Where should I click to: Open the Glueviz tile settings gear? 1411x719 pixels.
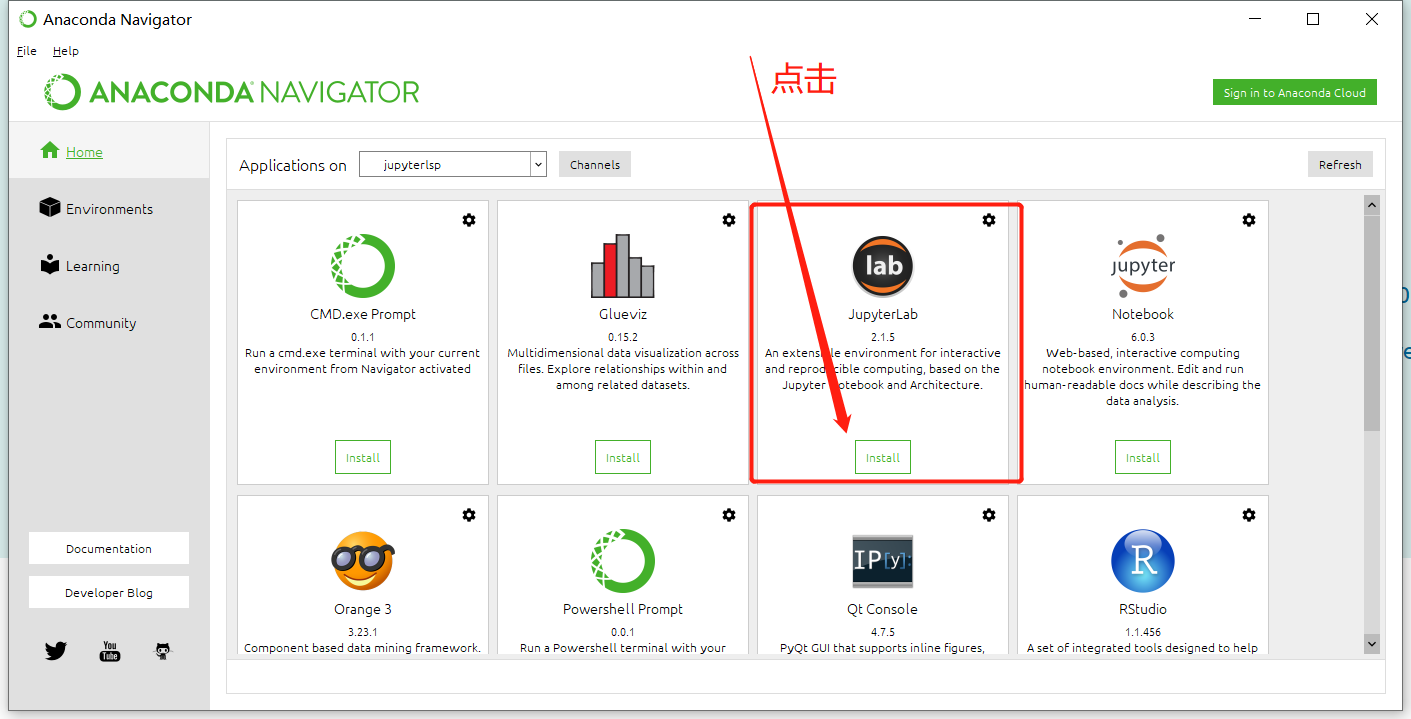tap(729, 220)
